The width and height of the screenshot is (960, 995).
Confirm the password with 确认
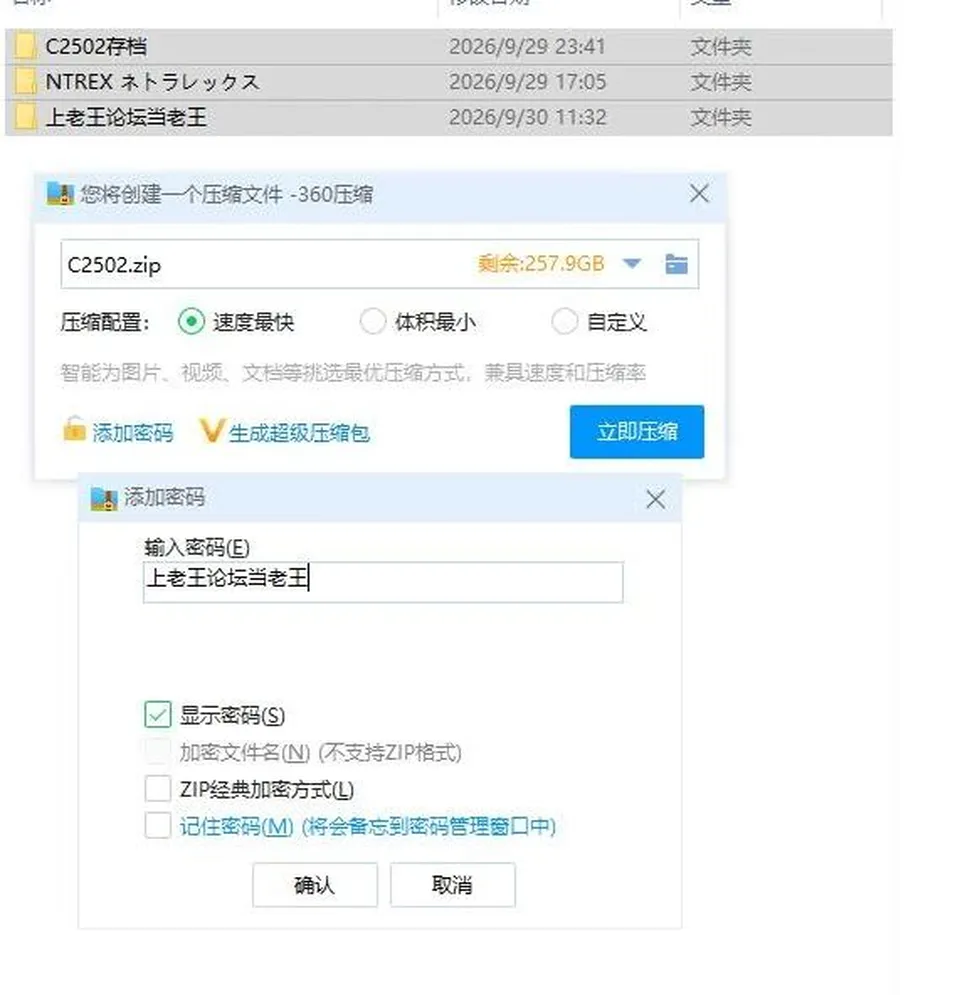[x=315, y=885]
